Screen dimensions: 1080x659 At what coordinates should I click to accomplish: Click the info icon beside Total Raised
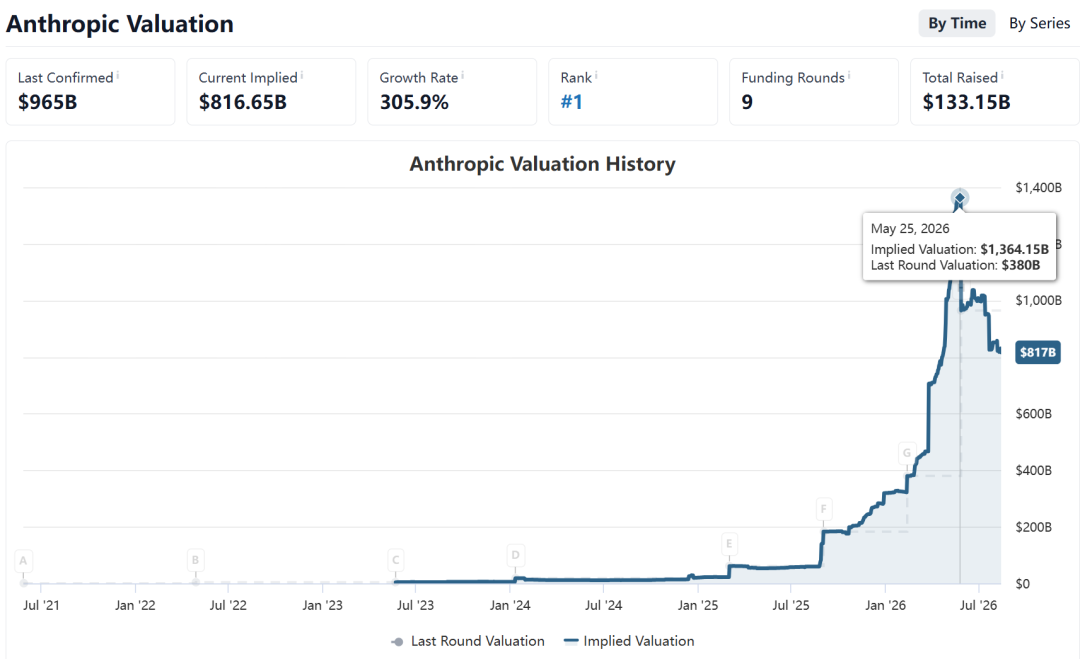(1002, 74)
